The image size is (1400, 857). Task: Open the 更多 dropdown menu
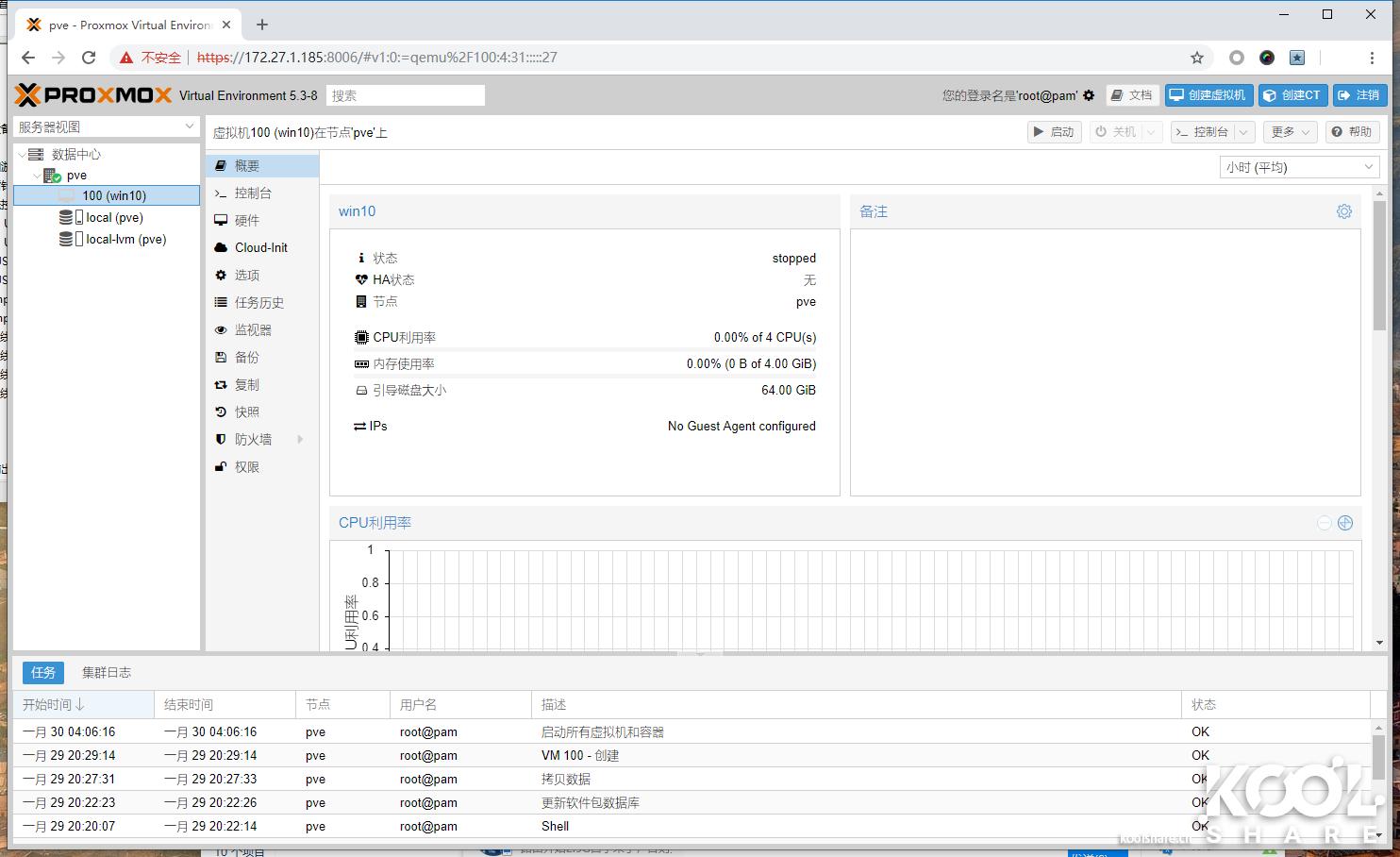tap(1289, 132)
